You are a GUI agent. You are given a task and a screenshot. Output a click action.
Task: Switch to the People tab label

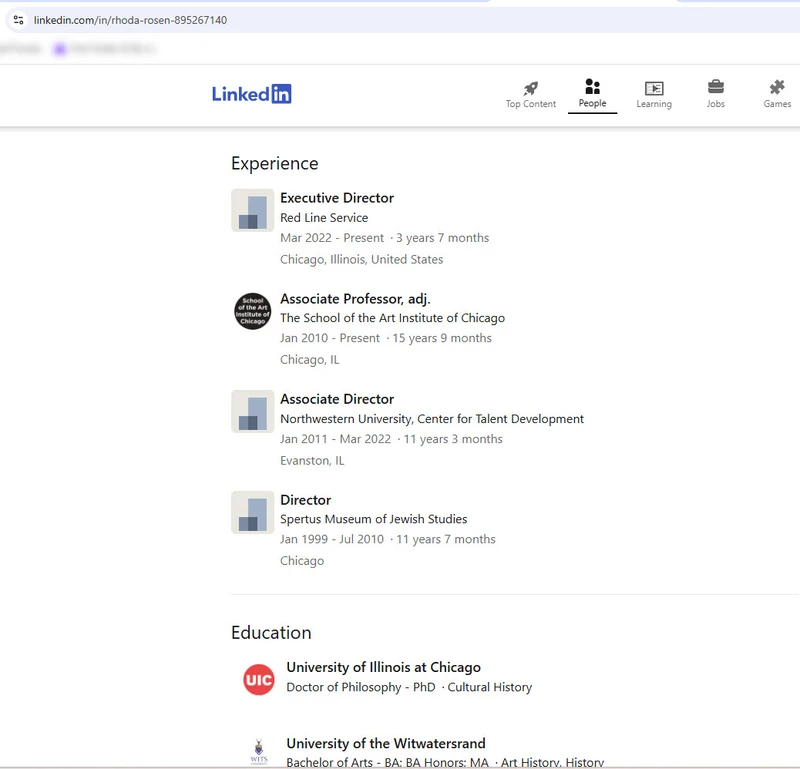[x=592, y=103]
